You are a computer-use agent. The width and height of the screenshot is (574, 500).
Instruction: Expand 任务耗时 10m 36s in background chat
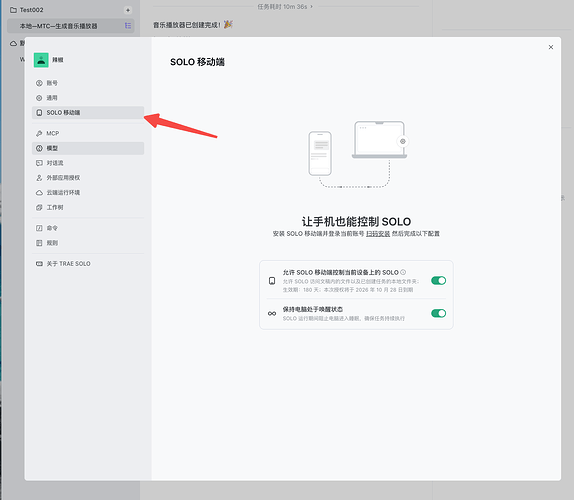tap(285, 7)
